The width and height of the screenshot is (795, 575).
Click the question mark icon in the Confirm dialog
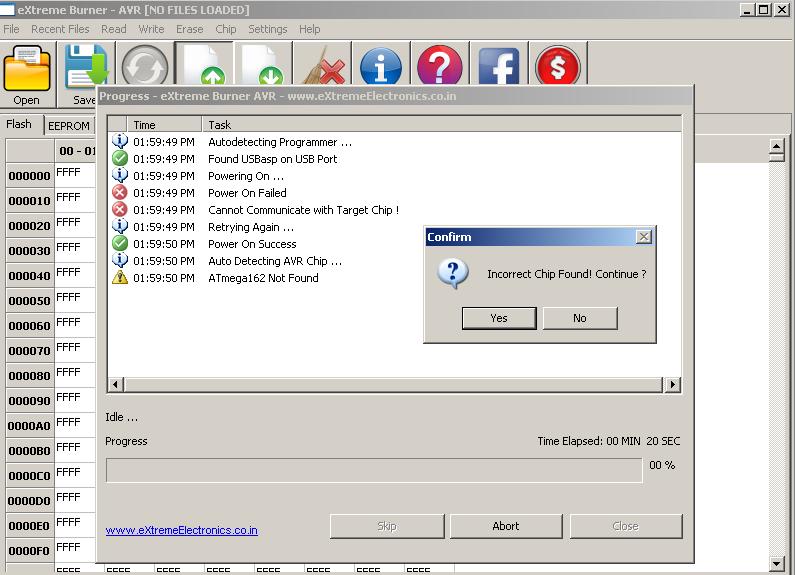coord(453,274)
